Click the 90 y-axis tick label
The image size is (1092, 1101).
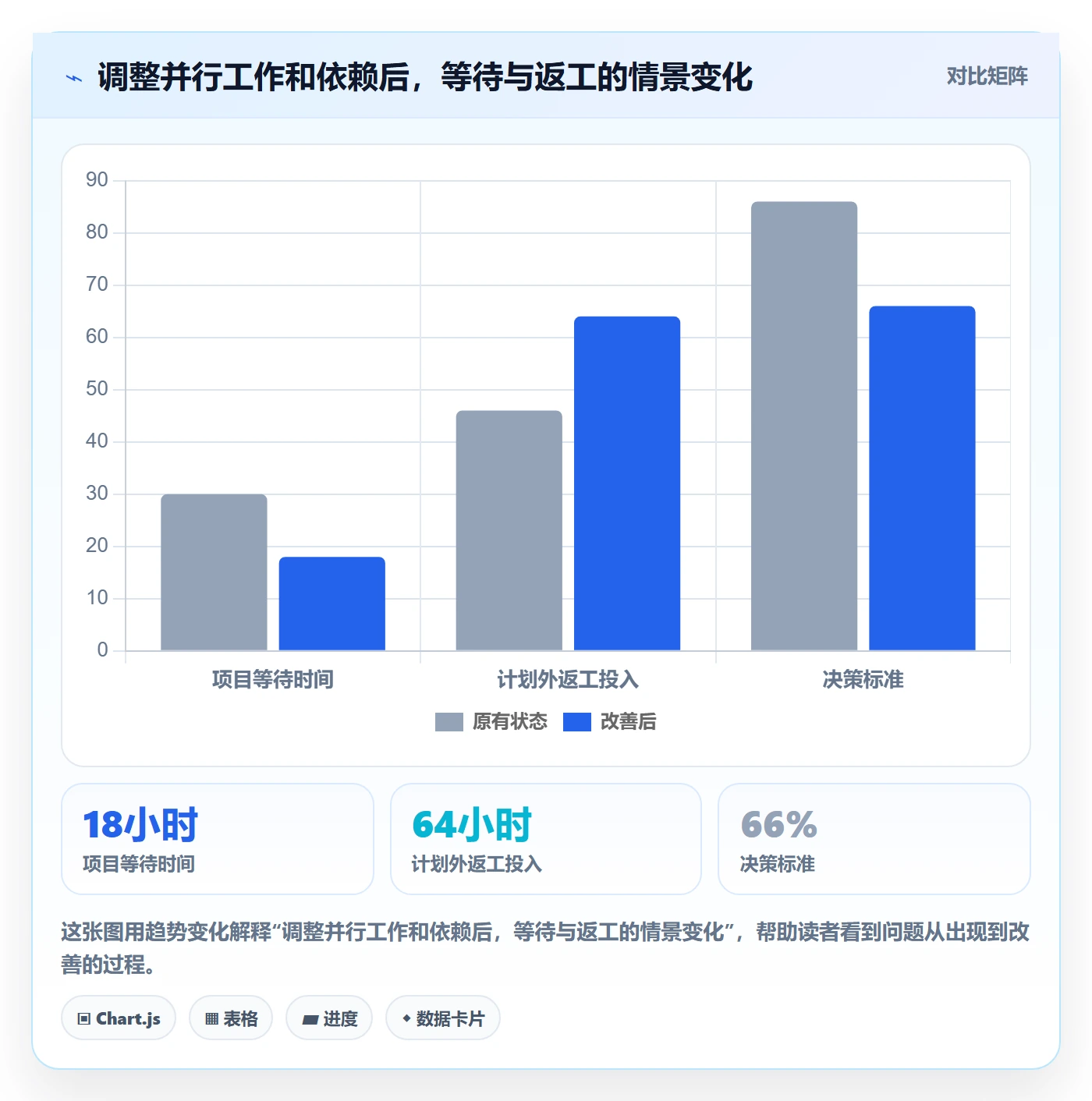pyautogui.click(x=97, y=180)
